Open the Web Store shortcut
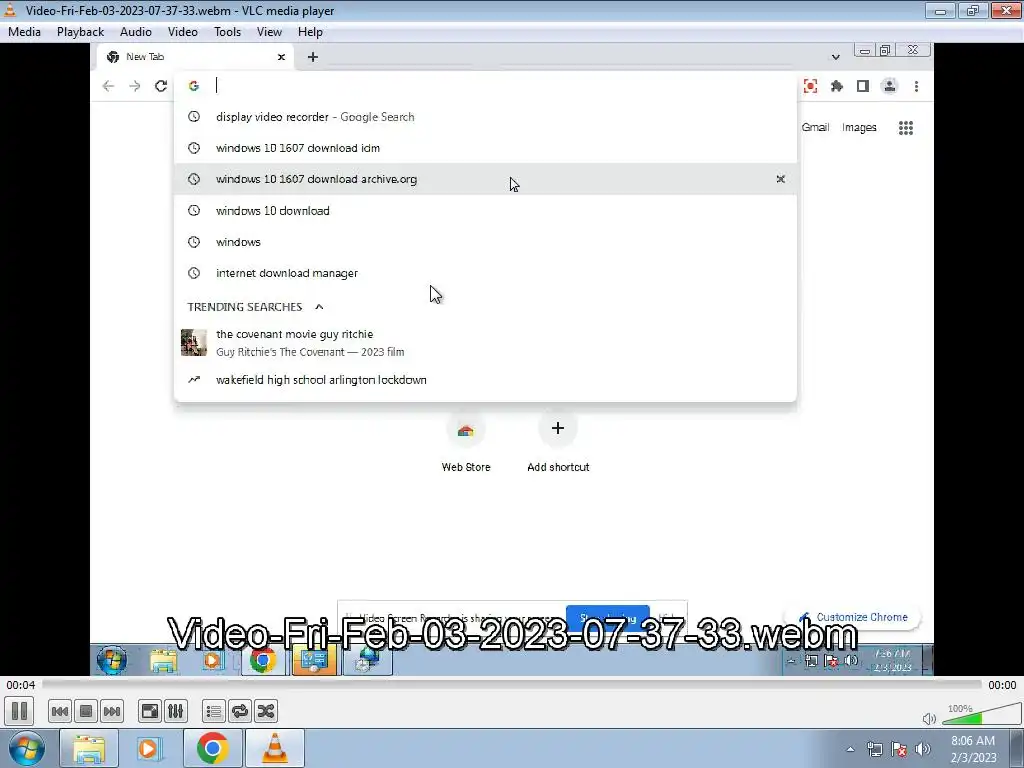This screenshot has width=1024, height=768. pos(466,443)
